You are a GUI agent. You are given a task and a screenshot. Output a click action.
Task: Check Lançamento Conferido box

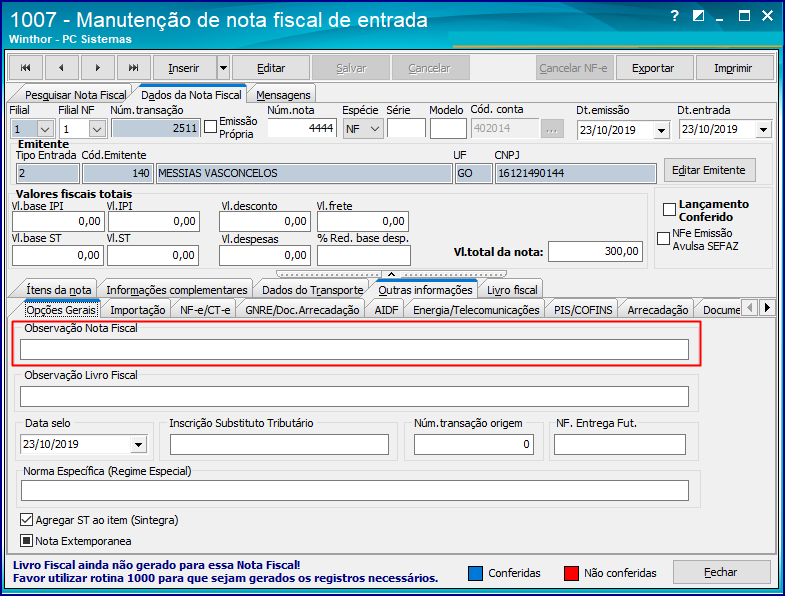click(x=669, y=209)
